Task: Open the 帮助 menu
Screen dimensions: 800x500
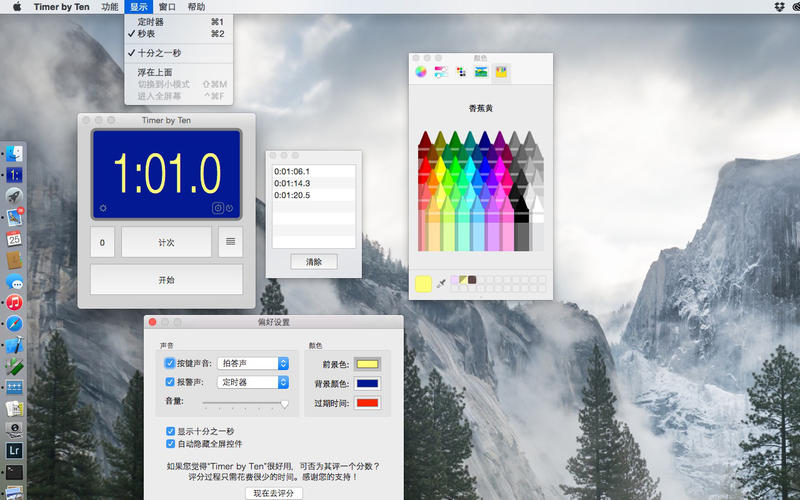Action: pyautogui.click(x=196, y=7)
